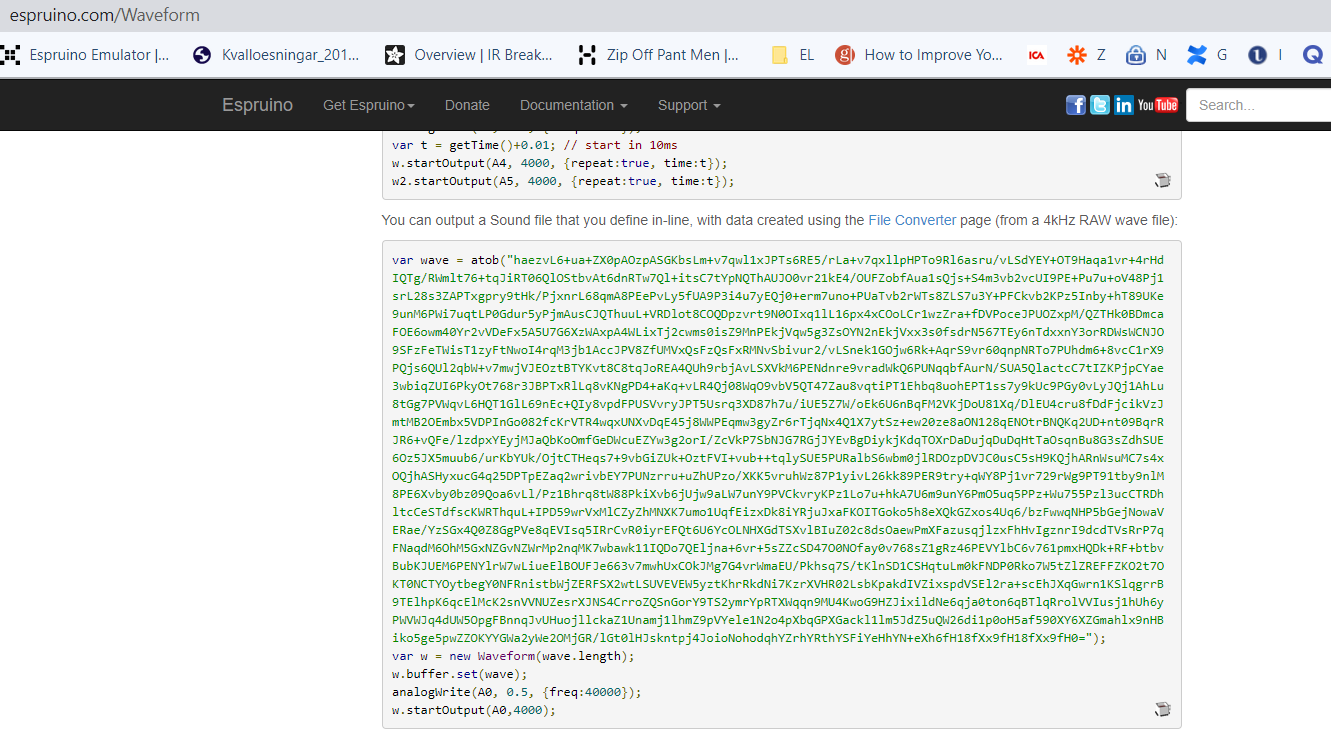Click the 'w.startOutput(A0,4000);' line
The height and width of the screenshot is (740, 1331).
click(473, 710)
